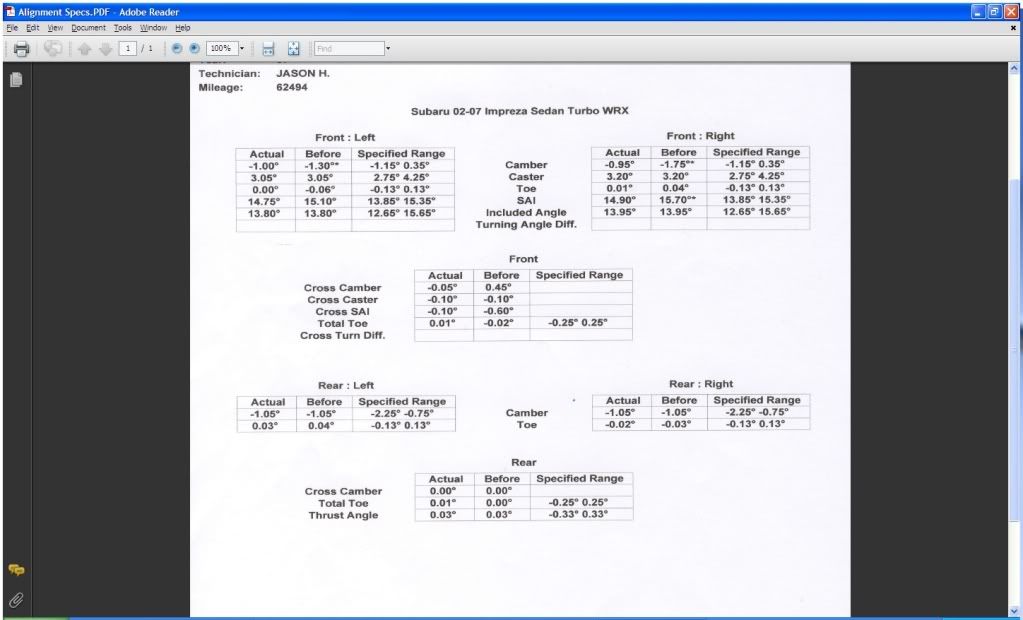Click mileage value '62494'
The height and width of the screenshot is (620, 1023).
pyautogui.click(x=292, y=87)
